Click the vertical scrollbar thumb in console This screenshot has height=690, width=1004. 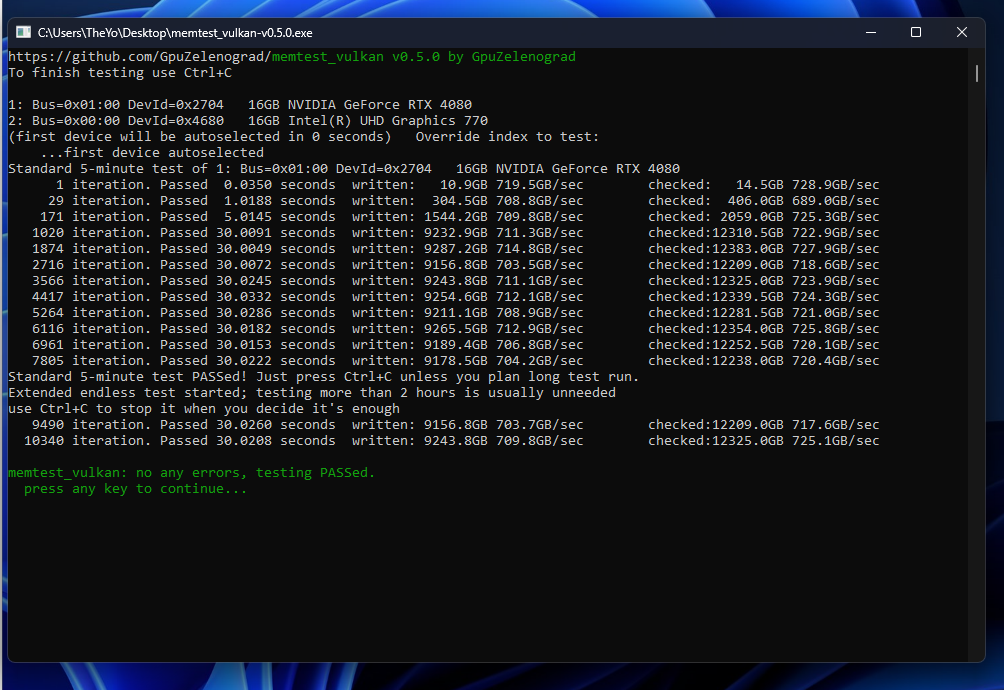(976, 73)
